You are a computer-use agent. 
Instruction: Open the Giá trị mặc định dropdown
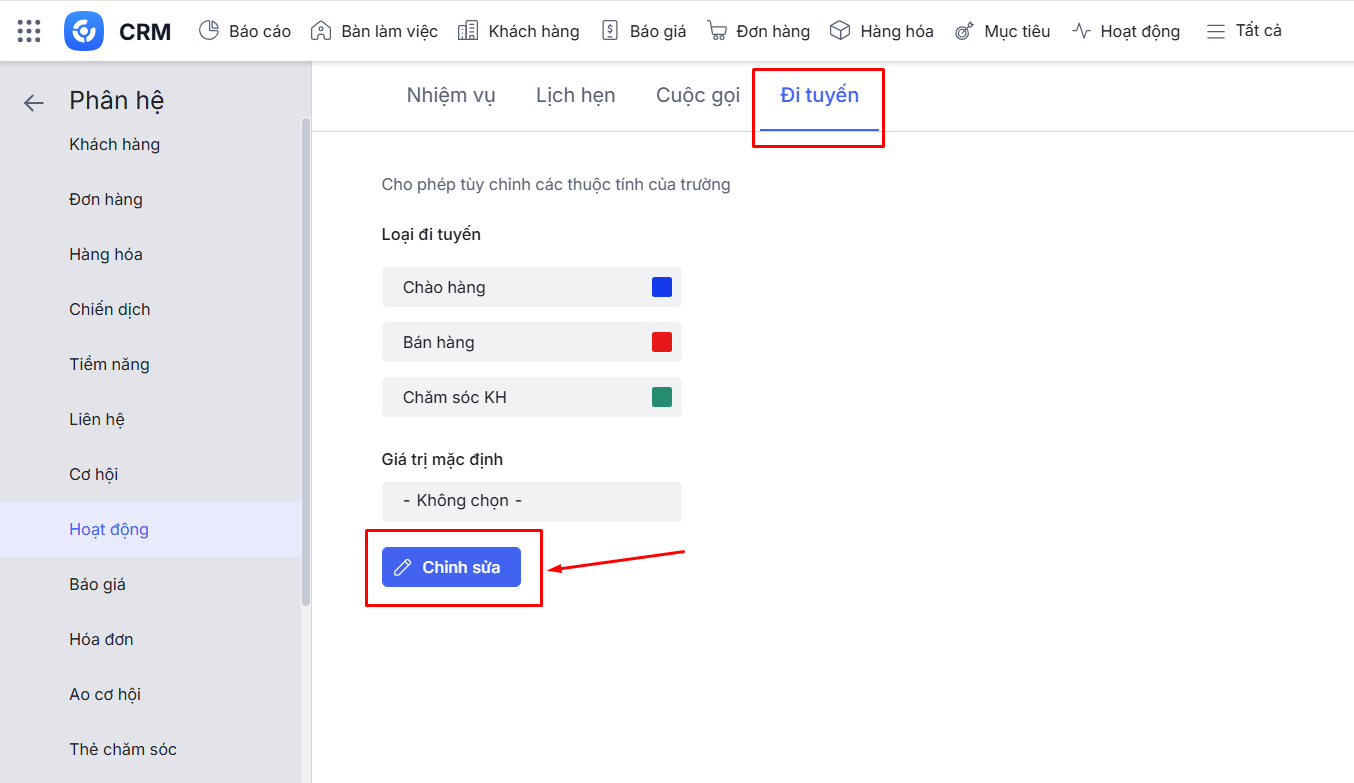[531, 501]
